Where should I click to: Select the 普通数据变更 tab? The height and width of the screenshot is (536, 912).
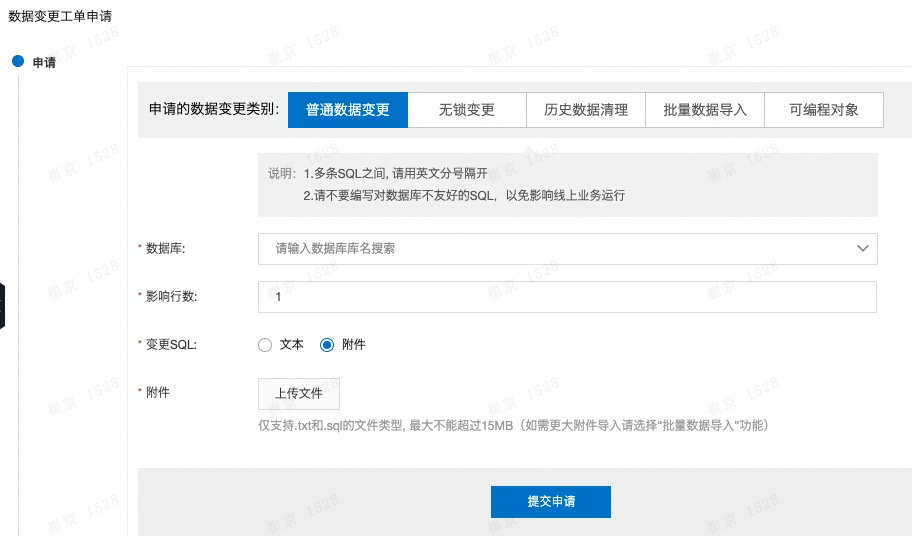coord(348,110)
